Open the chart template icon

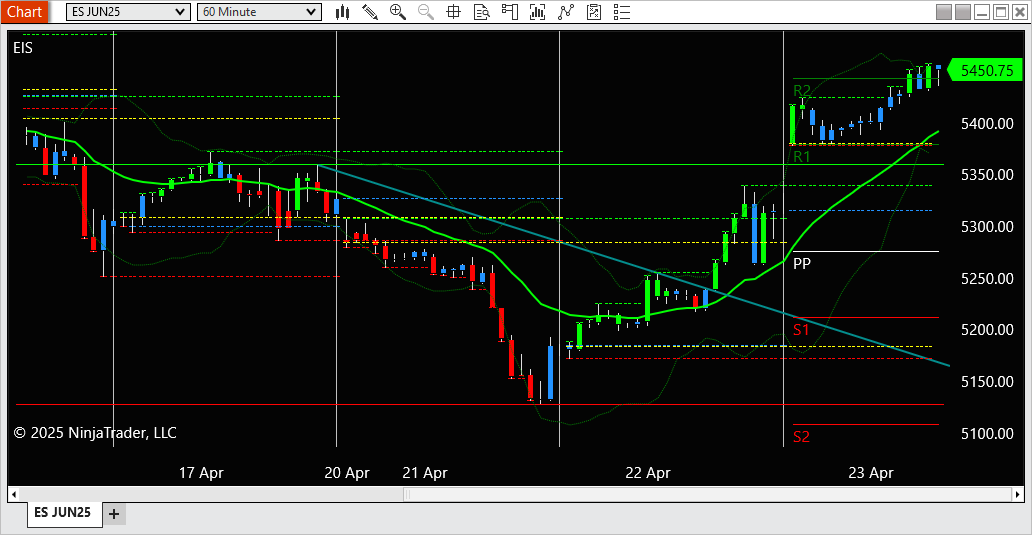pos(594,12)
